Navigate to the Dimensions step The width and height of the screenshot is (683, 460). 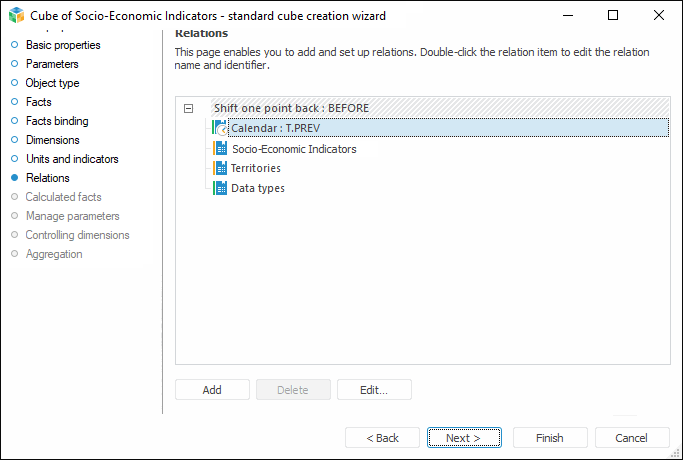[52, 140]
